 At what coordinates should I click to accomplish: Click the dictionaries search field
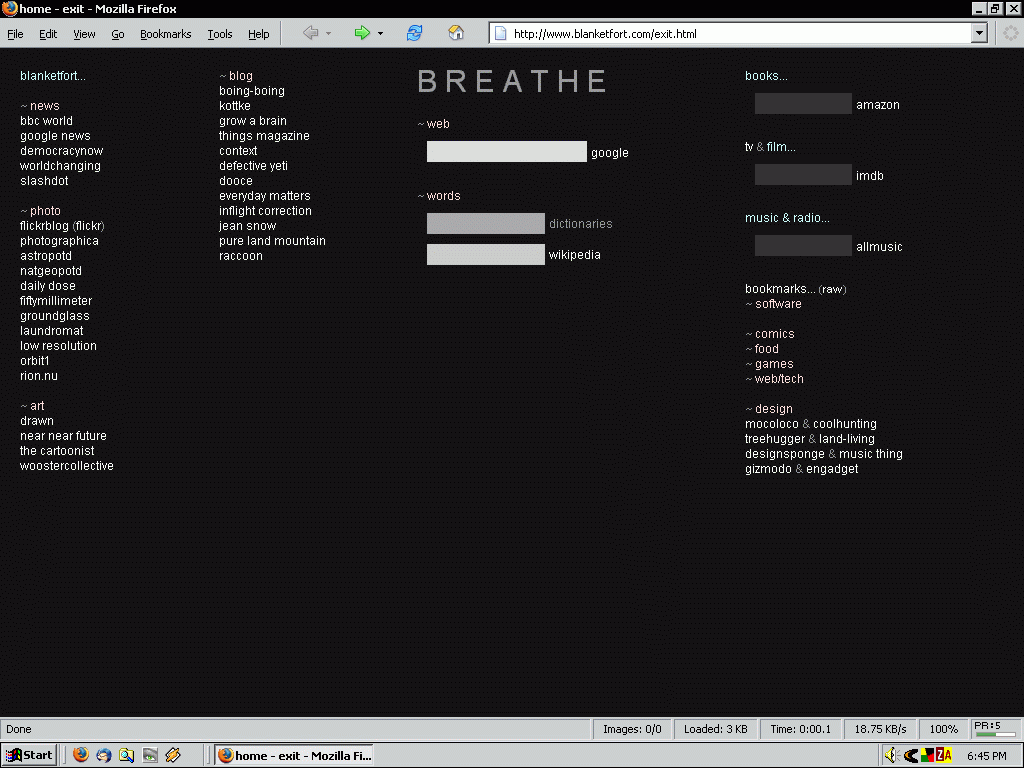click(x=485, y=223)
